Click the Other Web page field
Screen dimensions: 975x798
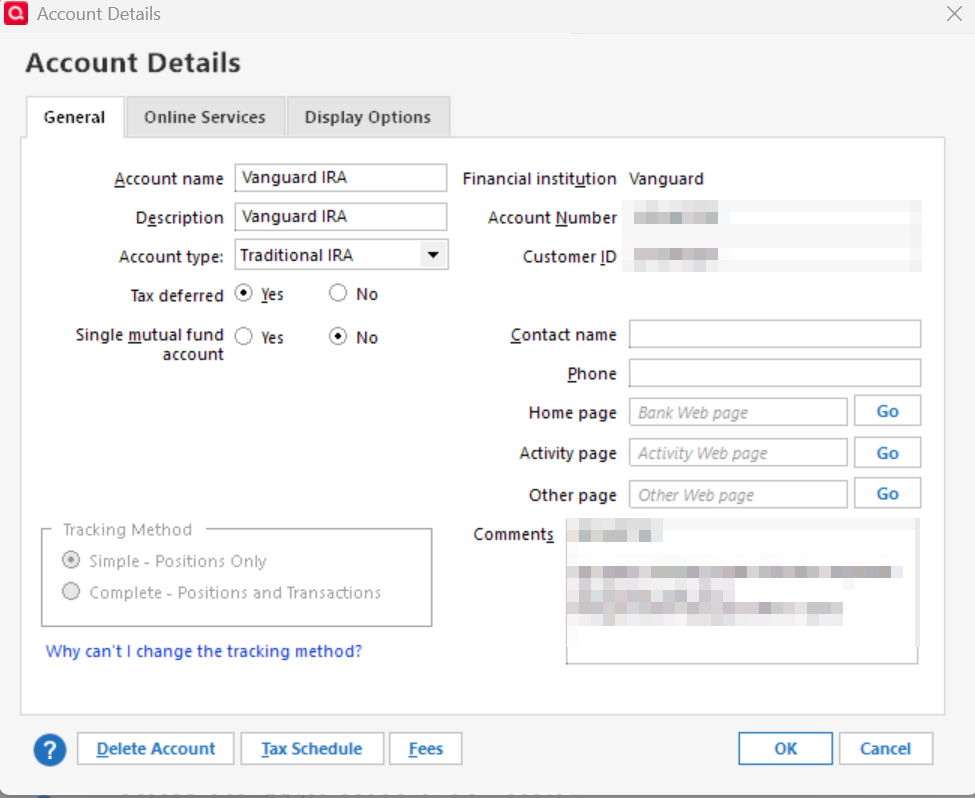738,494
